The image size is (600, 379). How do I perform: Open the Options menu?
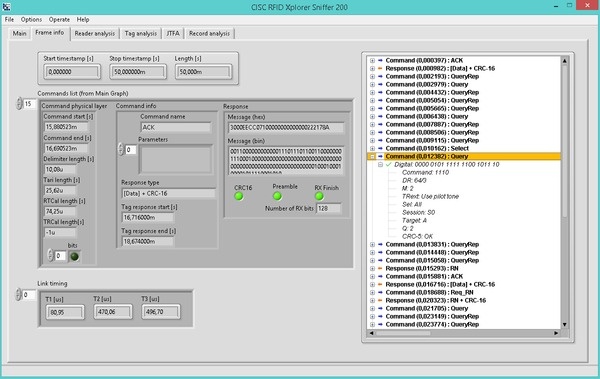31,20
